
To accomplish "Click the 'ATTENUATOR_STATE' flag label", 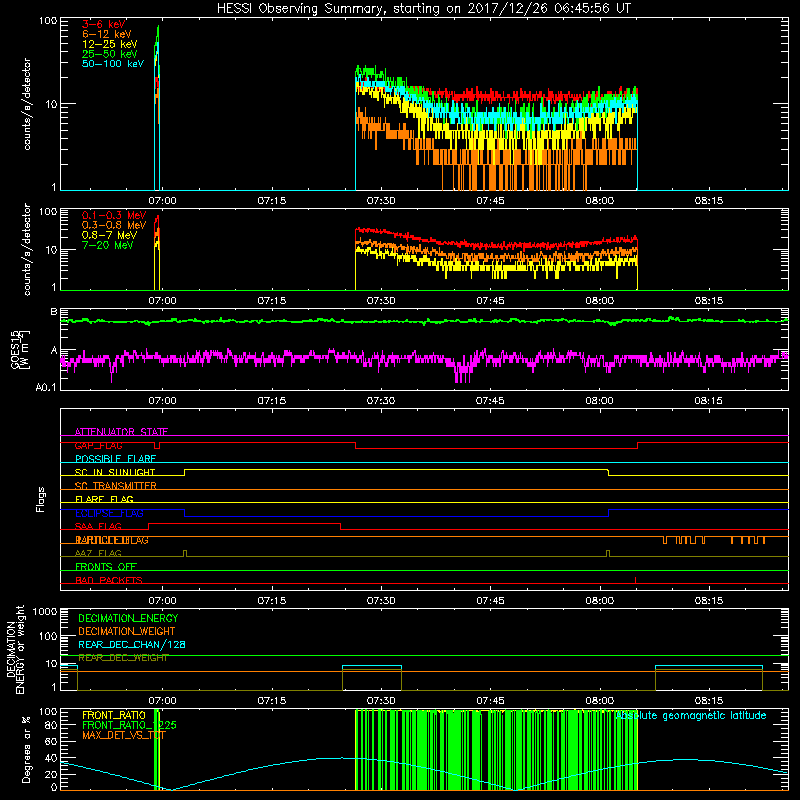I will coord(121,432).
